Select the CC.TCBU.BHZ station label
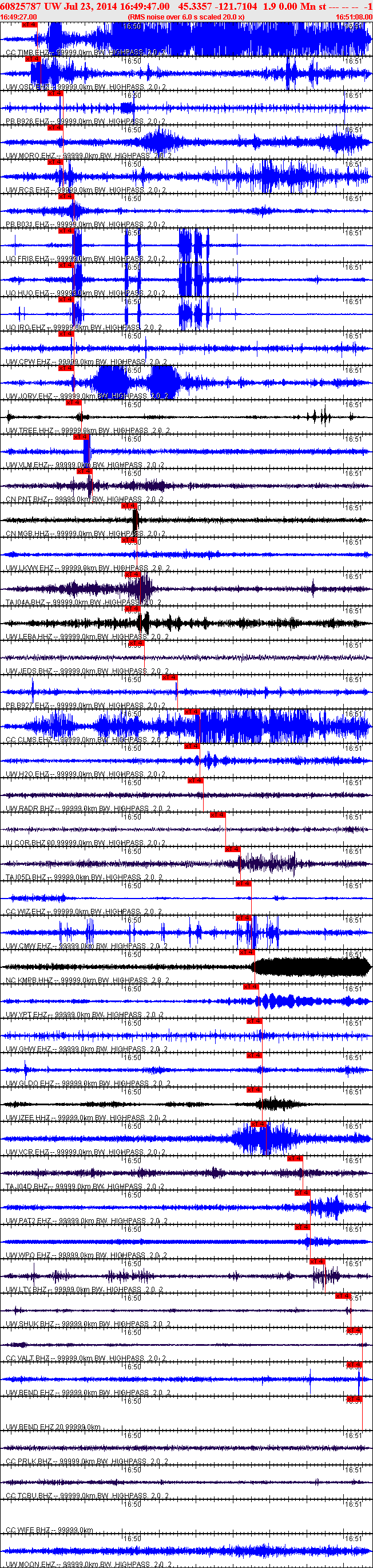The image size is (373, 1568). click(x=86, y=1496)
